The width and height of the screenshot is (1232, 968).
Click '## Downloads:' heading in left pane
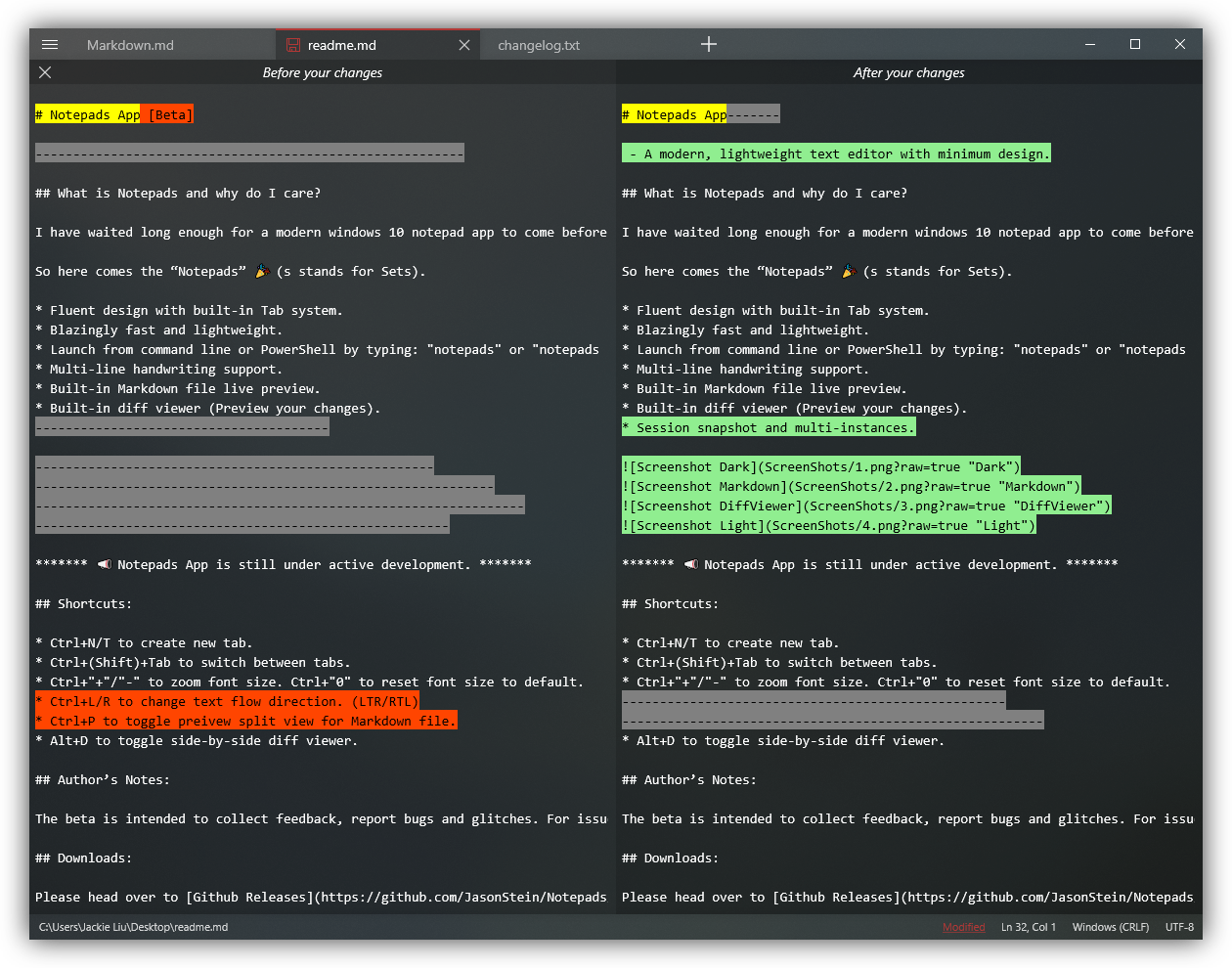click(83, 858)
